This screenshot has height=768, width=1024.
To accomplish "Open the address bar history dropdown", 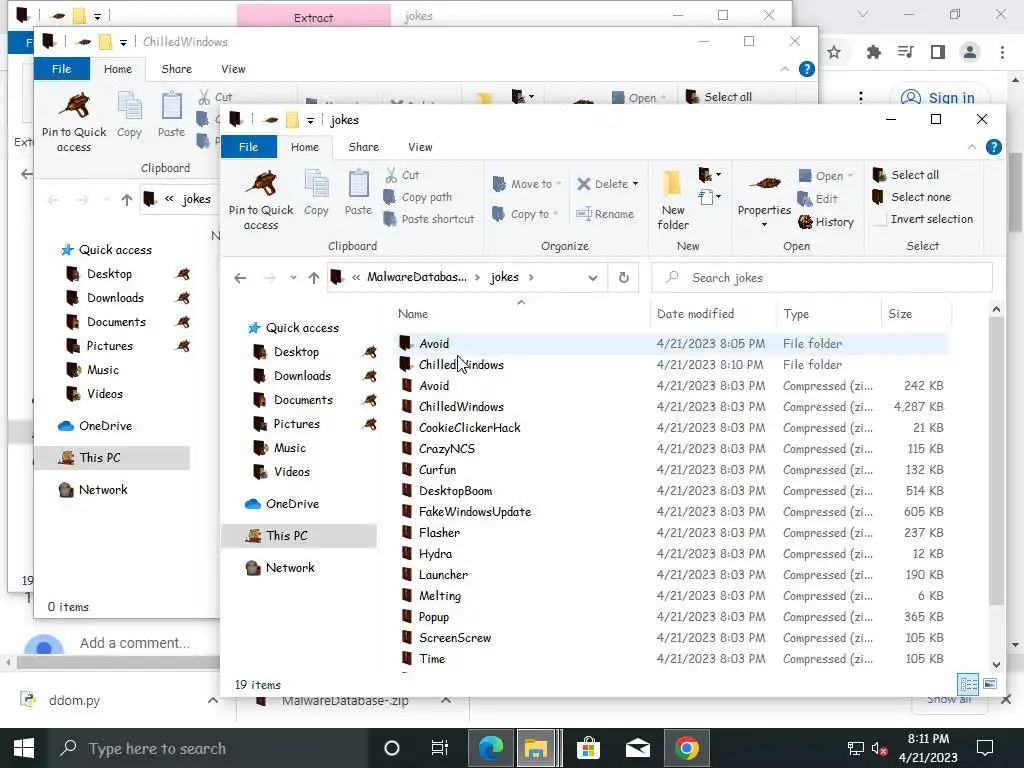I will click(592, 278).
